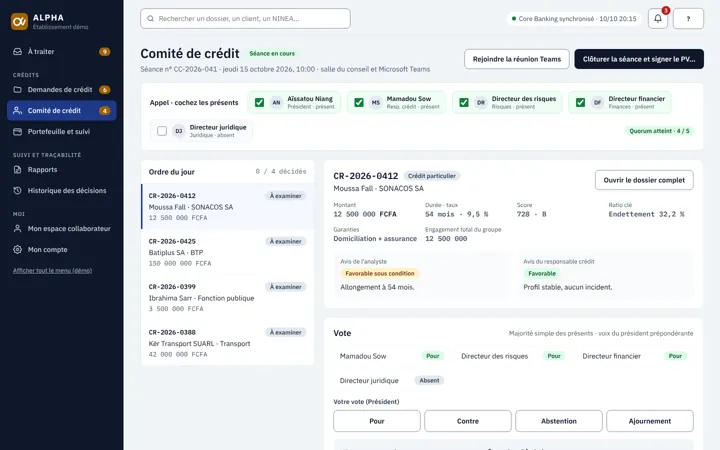Viewport: 720px width, 450px height.
Task: Click Mamadou Sow's Pour vote badge
Action: 433,356
